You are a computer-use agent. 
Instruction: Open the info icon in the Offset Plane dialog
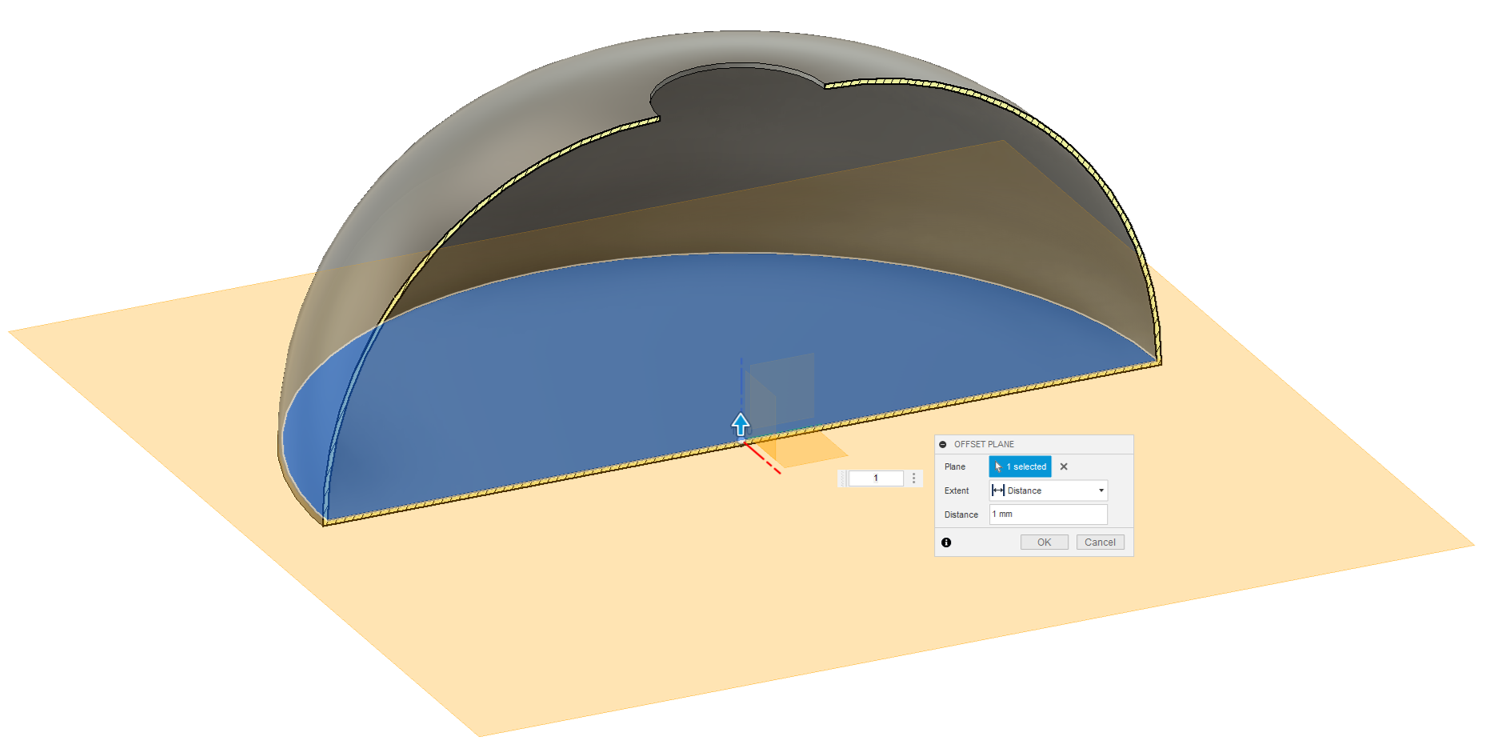946,543
